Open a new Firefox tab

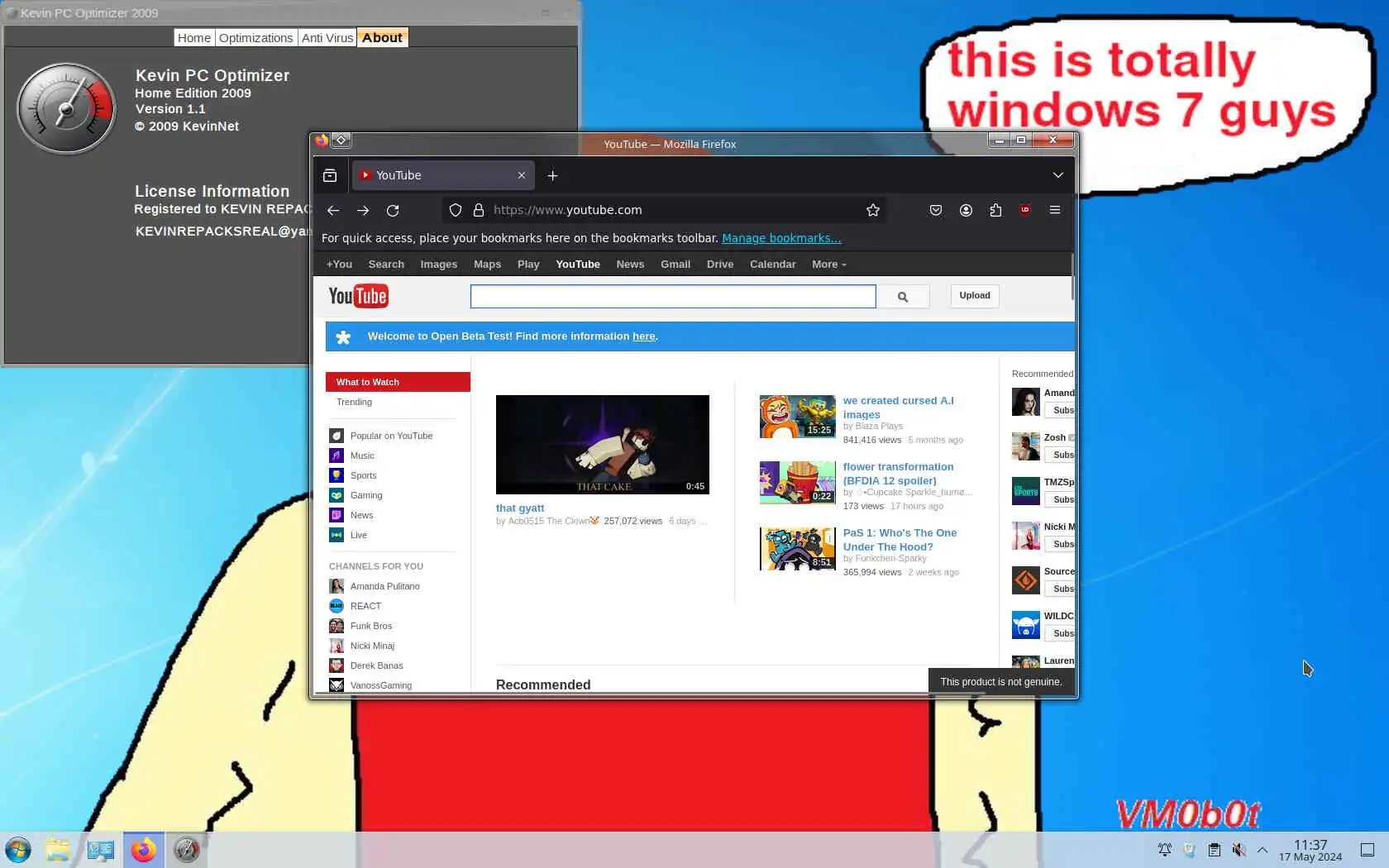552,175
